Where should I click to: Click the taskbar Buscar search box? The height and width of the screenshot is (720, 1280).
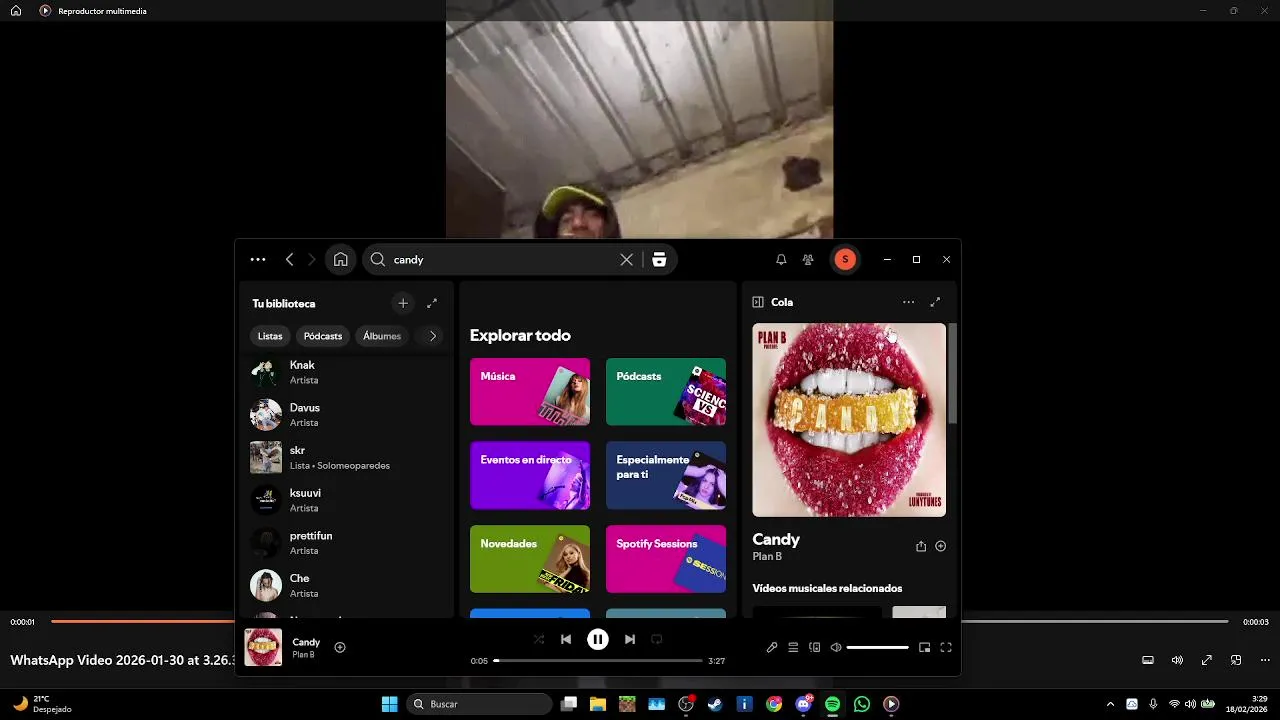pyautogui.click(x=479, y=704)
